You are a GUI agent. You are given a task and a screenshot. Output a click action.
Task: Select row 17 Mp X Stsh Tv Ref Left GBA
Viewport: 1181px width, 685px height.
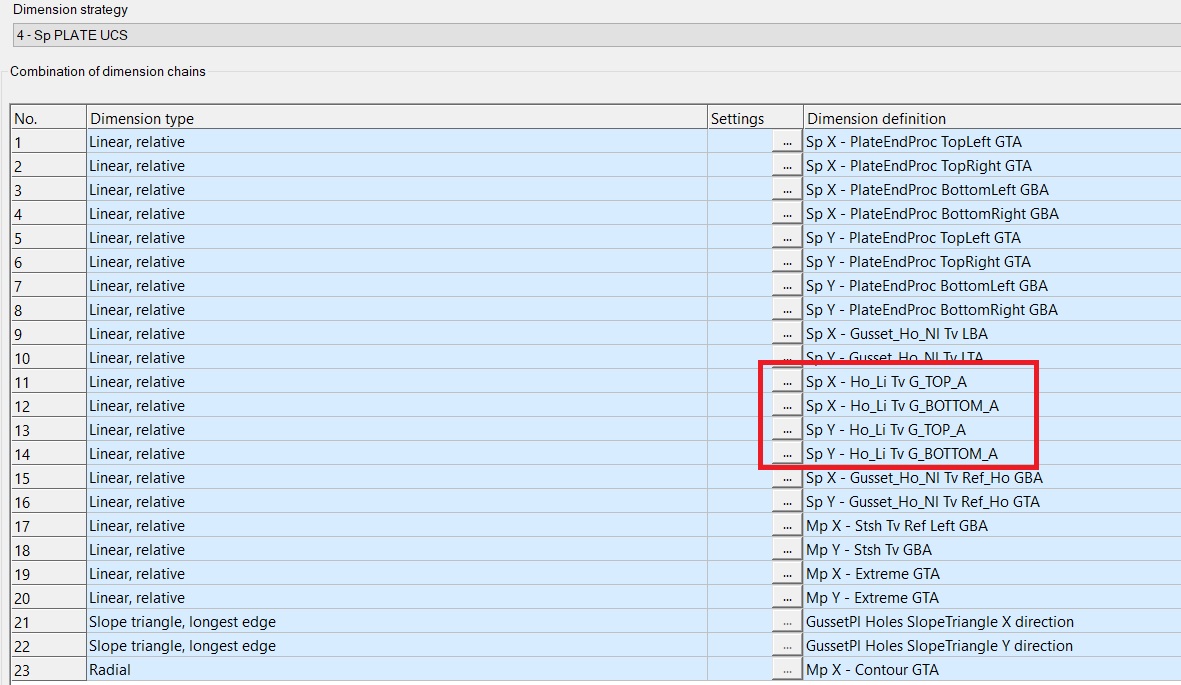coord(400,525)
